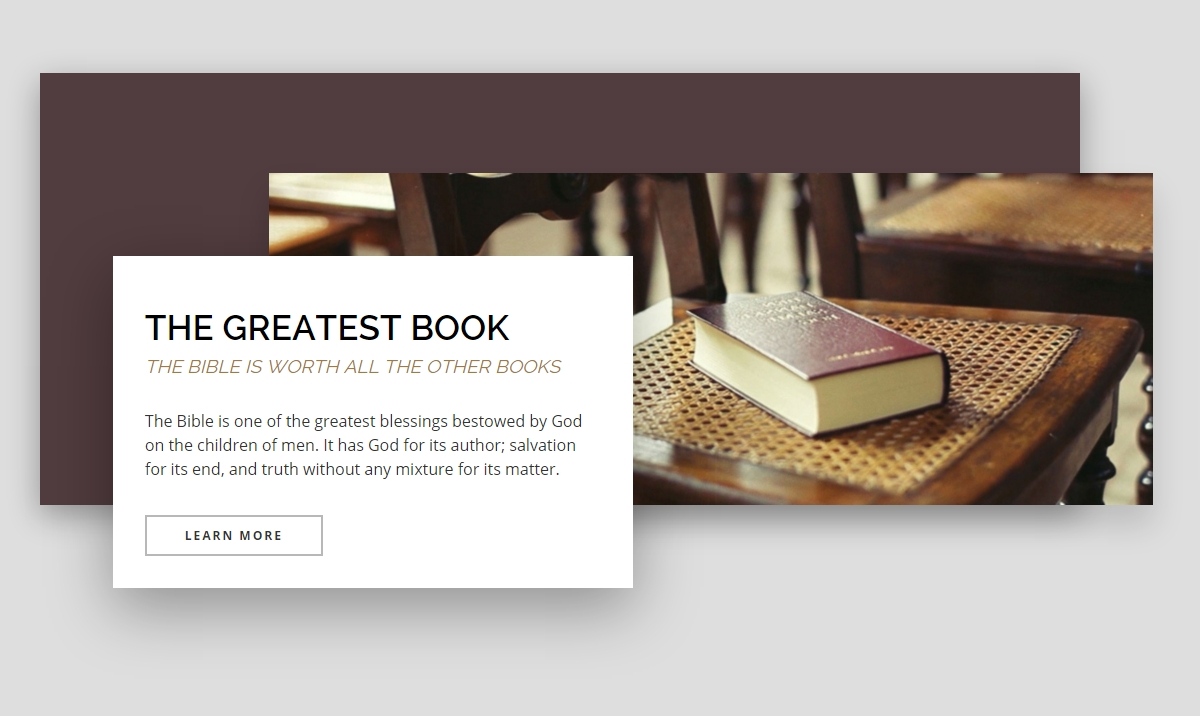
Task: Click the word BOOK in the heading
Action: click(460, 328)
